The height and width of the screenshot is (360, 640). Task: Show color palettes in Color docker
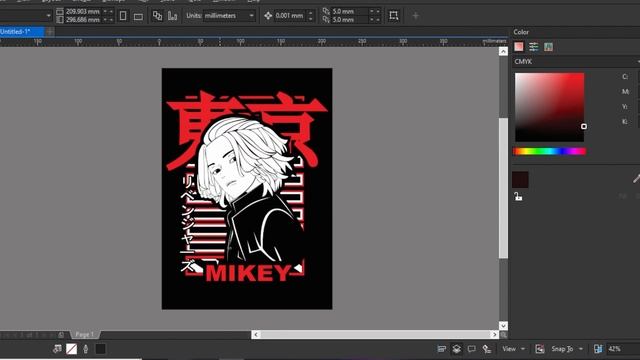548,47
